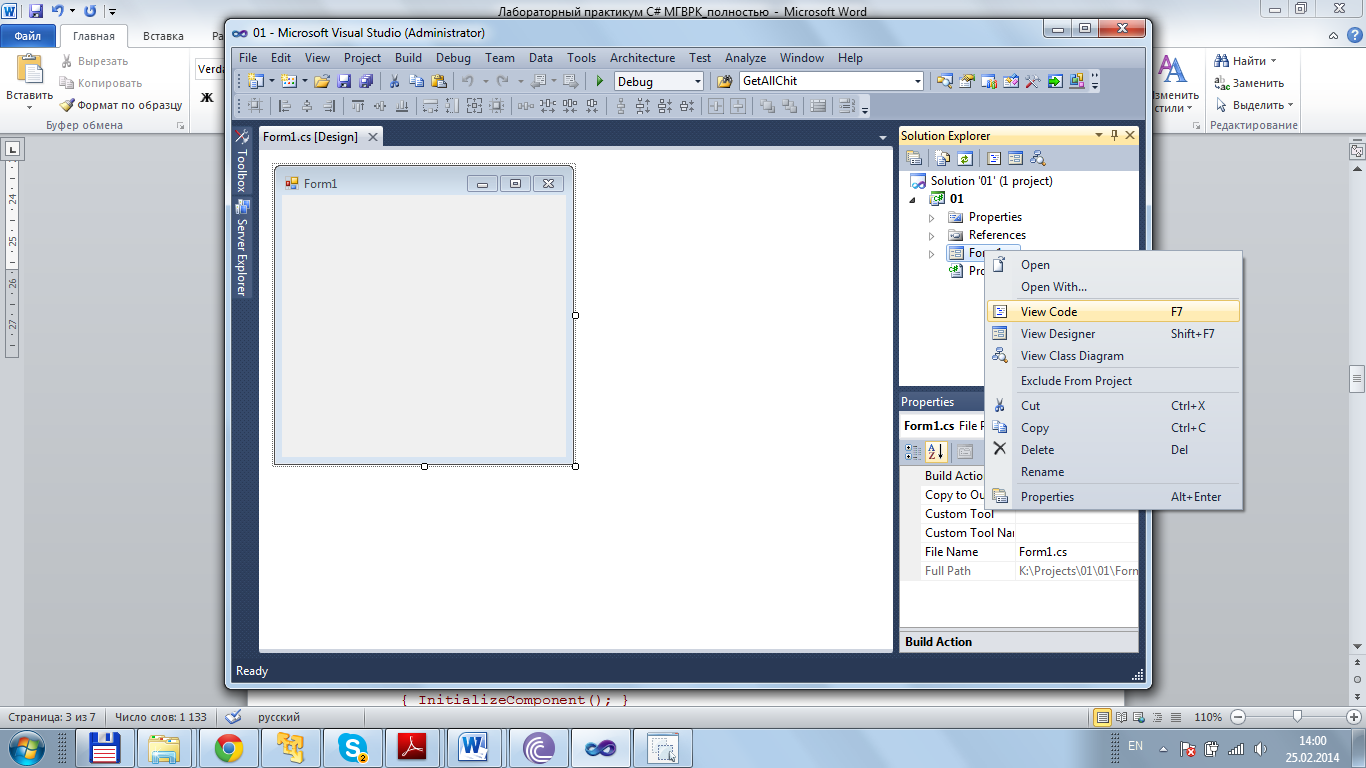This screenshot has height=768, width=1366.
Task: Open the Выделить dropdown in Word ribbon
Action: (x=1290, y=105)
